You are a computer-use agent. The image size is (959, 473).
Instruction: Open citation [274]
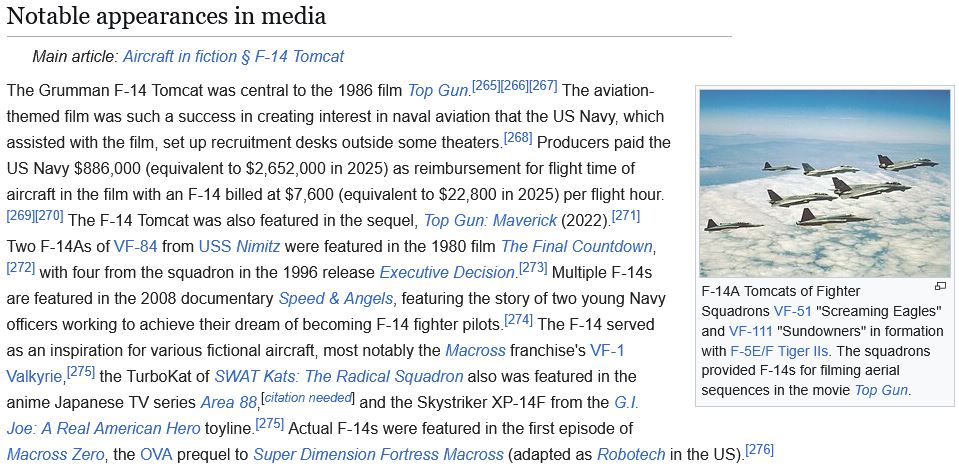coord(519,319)
